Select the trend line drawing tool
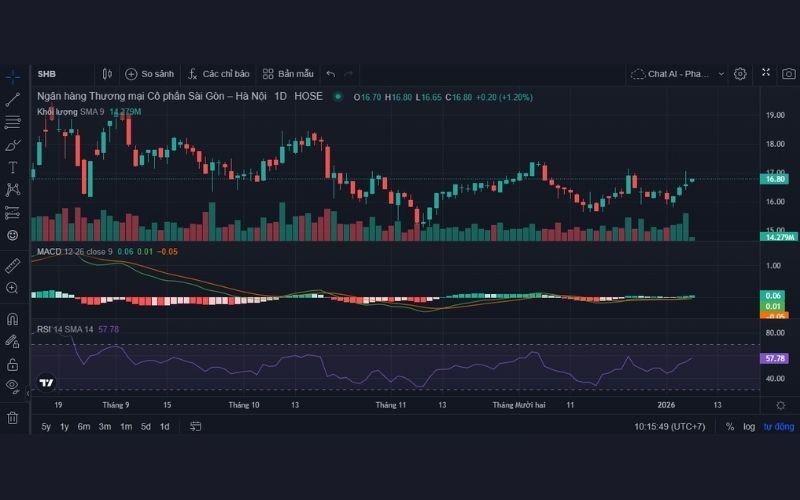800x500 pixels. coord(13,99)
